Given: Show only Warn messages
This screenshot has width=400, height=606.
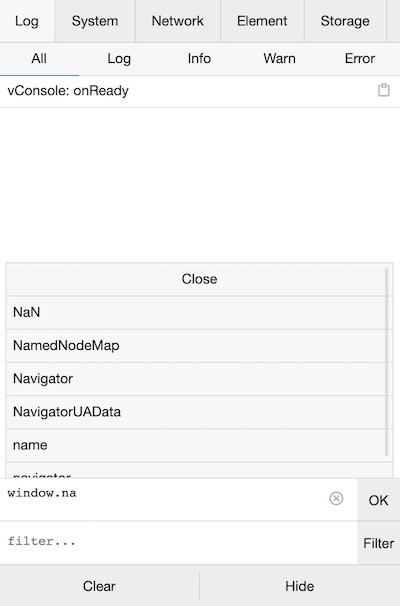Looking at the screenshot, I should click(x=279, y=59).
